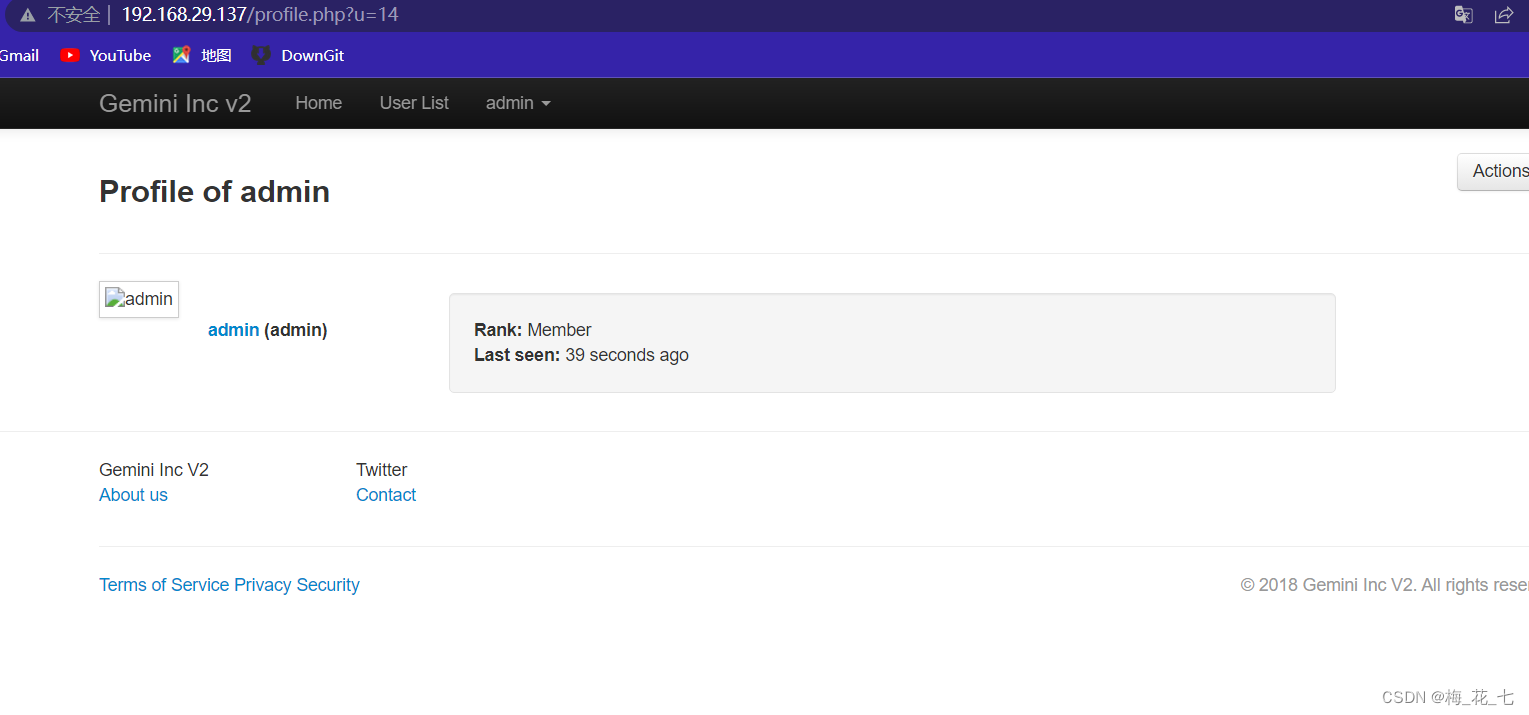Click the Twitter footer label
This screenshot has width=1529, height=715.
point(382,470)
